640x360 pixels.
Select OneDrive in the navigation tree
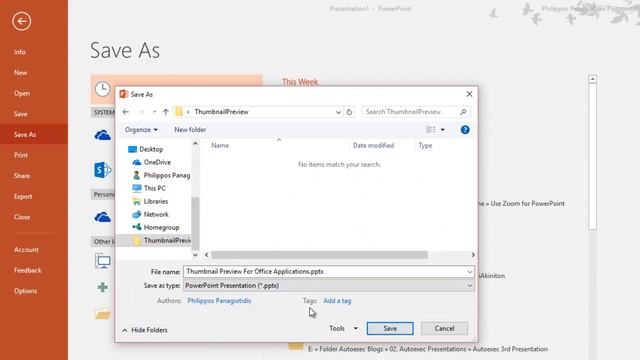[x=157, y=162]
